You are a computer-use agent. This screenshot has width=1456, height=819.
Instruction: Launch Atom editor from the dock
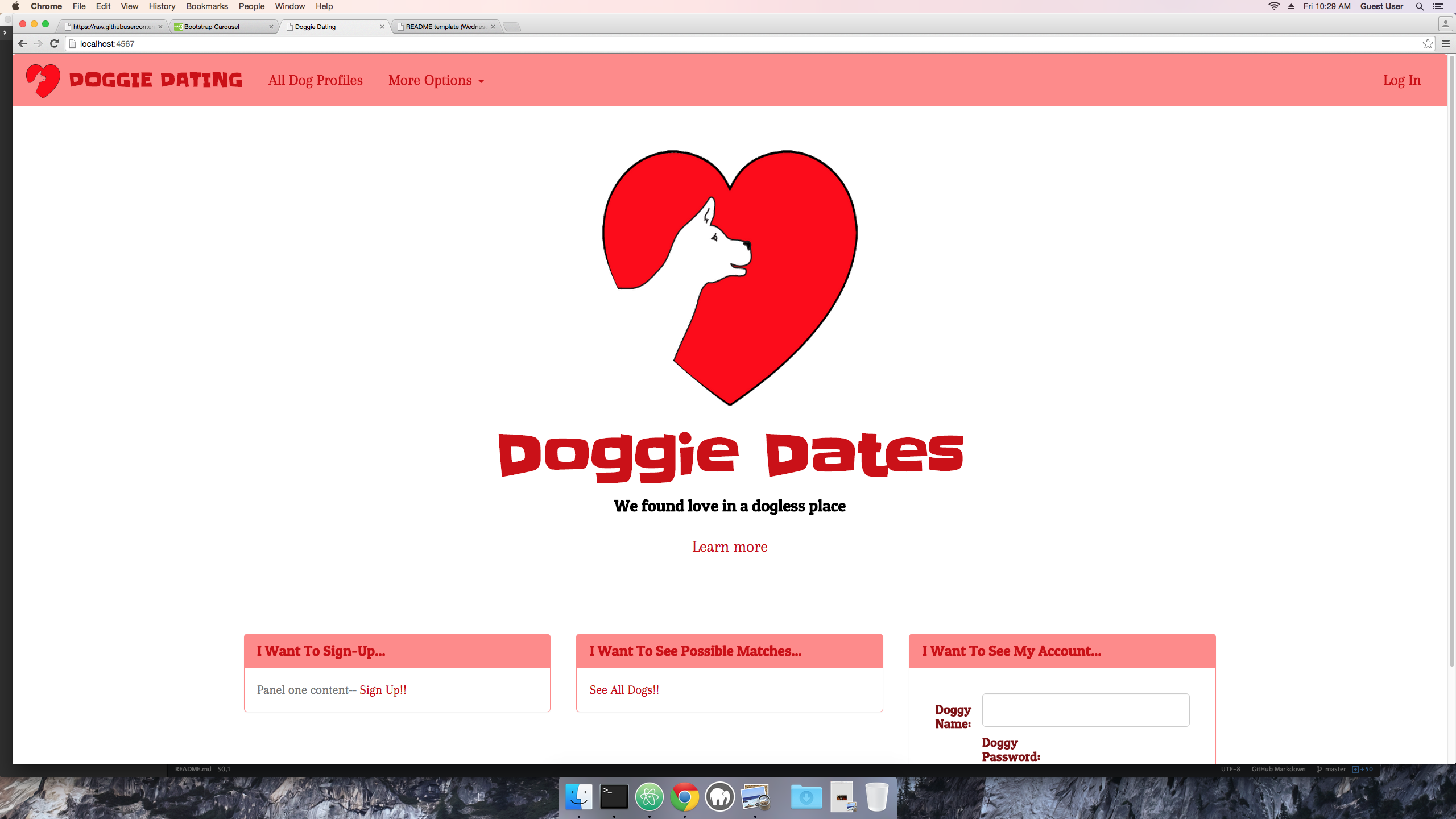(x=650, y=797)
